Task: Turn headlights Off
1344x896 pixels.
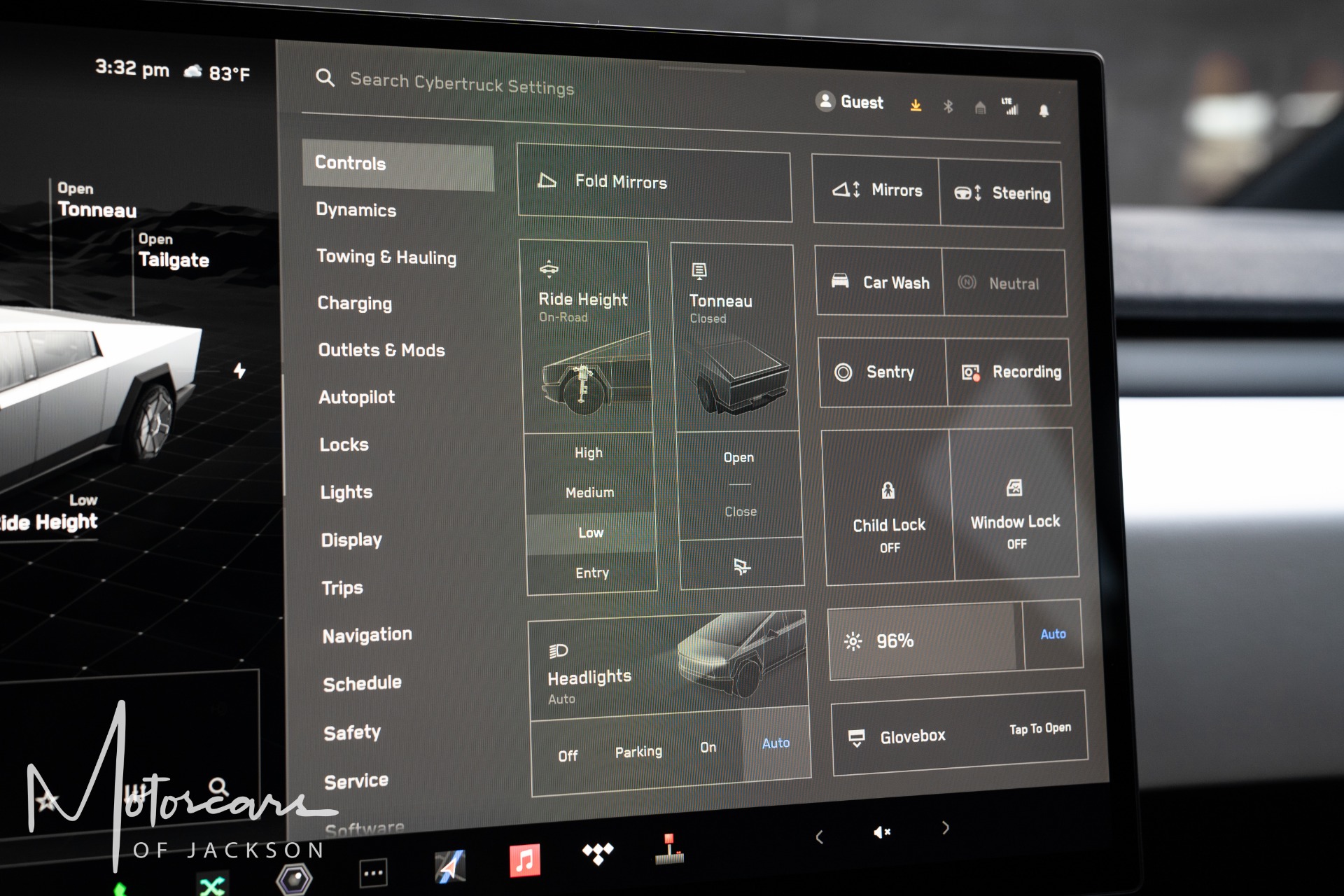Action: point(568,755)
